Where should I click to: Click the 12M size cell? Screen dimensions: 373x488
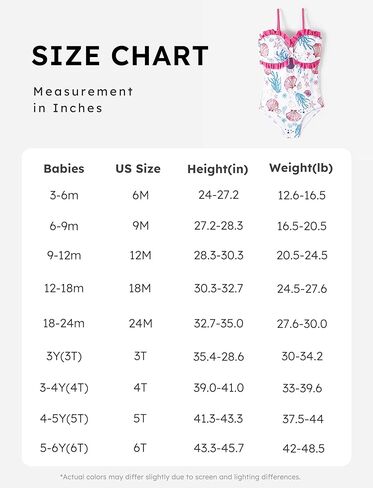(140, 255)
